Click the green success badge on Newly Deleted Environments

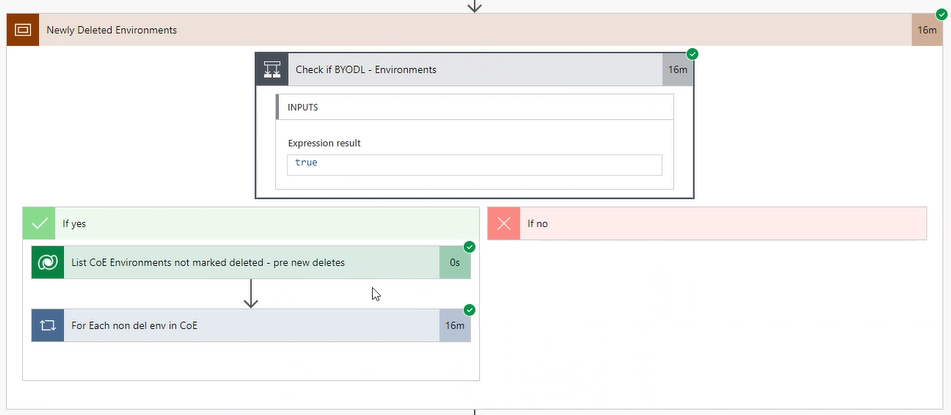(941, 15)
